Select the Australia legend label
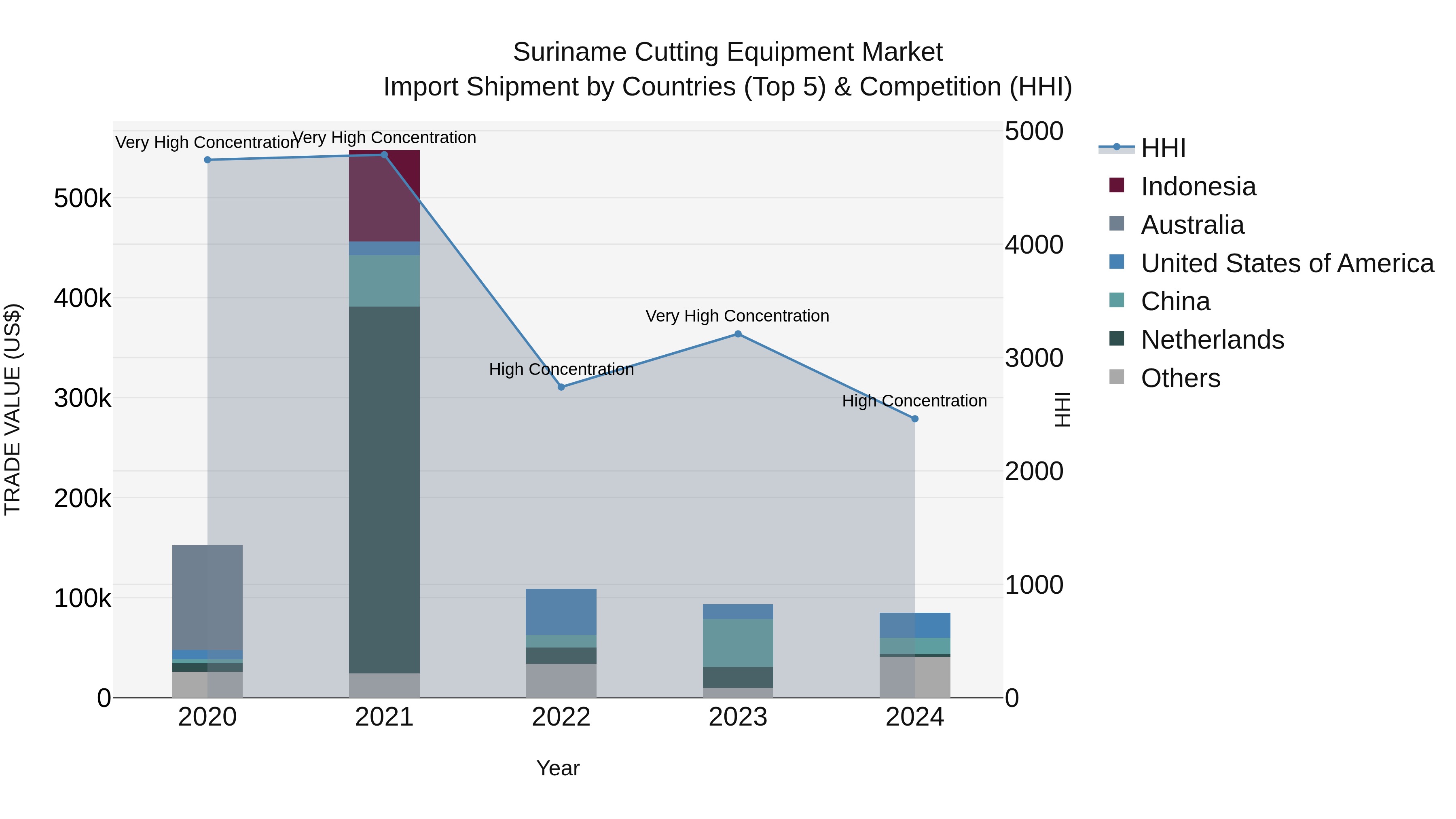Viewport: 1456px width, 819px height. 1193,225
